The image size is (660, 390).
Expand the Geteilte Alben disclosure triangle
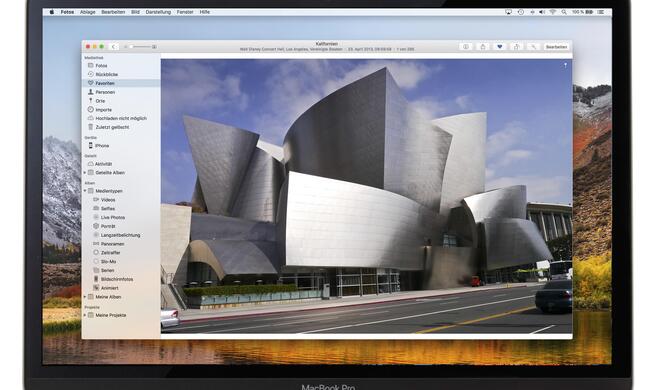(x=85, y=173)
